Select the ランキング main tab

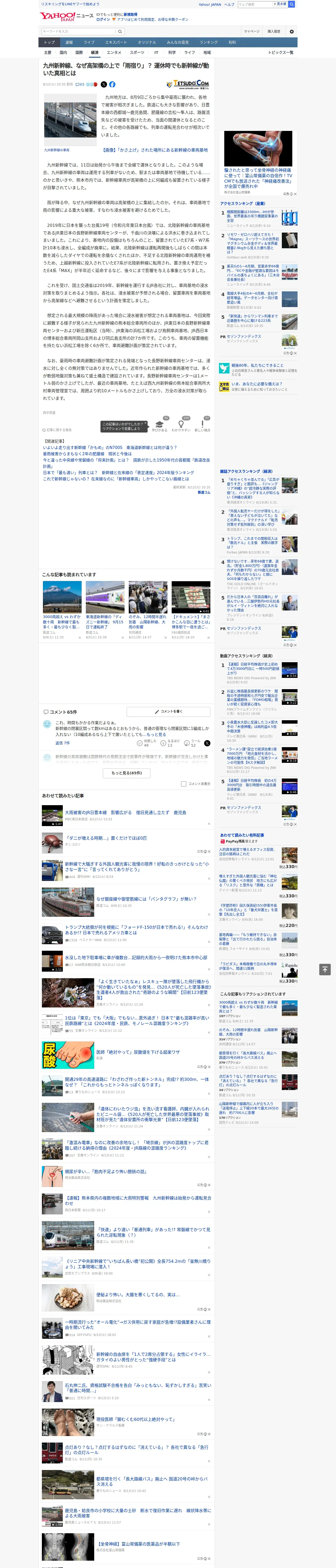click(x=209, y=43)
